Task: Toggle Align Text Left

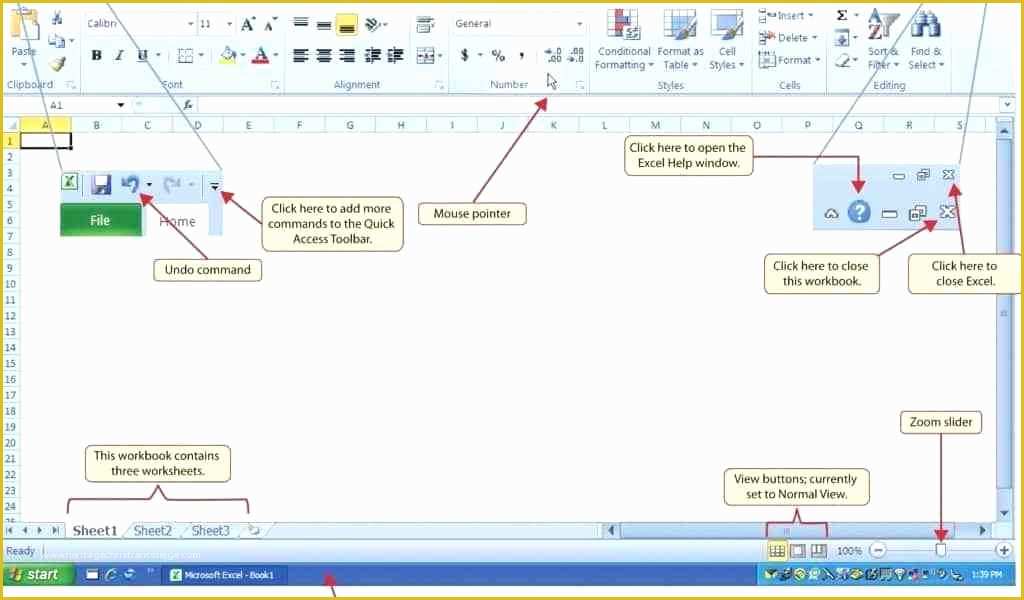Action: click(300, 55)
